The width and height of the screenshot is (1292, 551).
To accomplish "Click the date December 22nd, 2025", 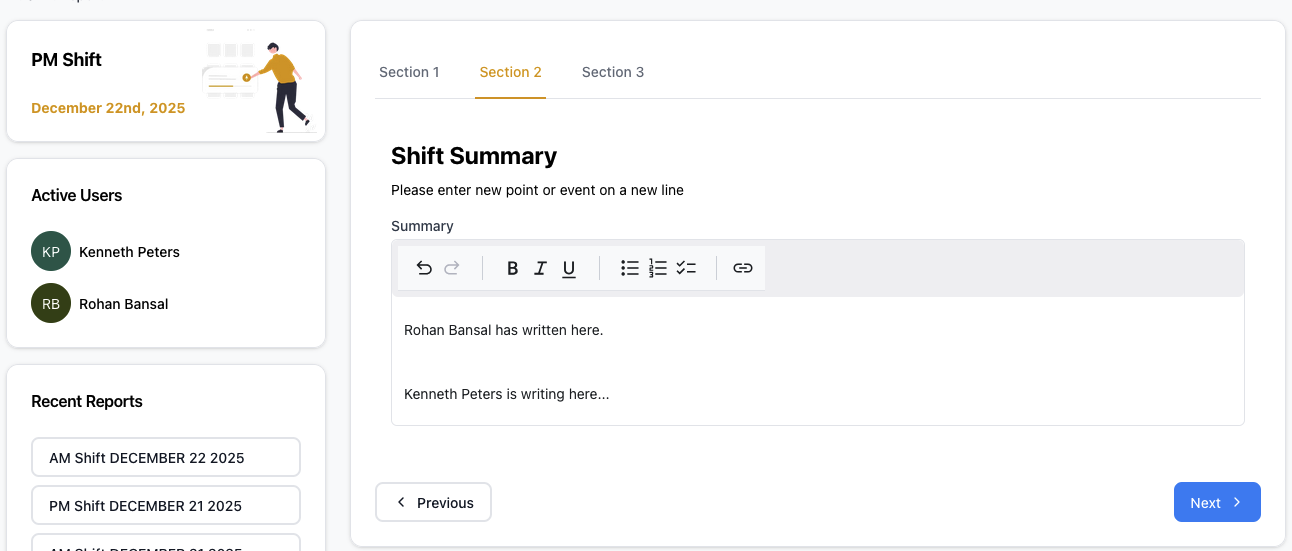I will click(x=108, y=108).
